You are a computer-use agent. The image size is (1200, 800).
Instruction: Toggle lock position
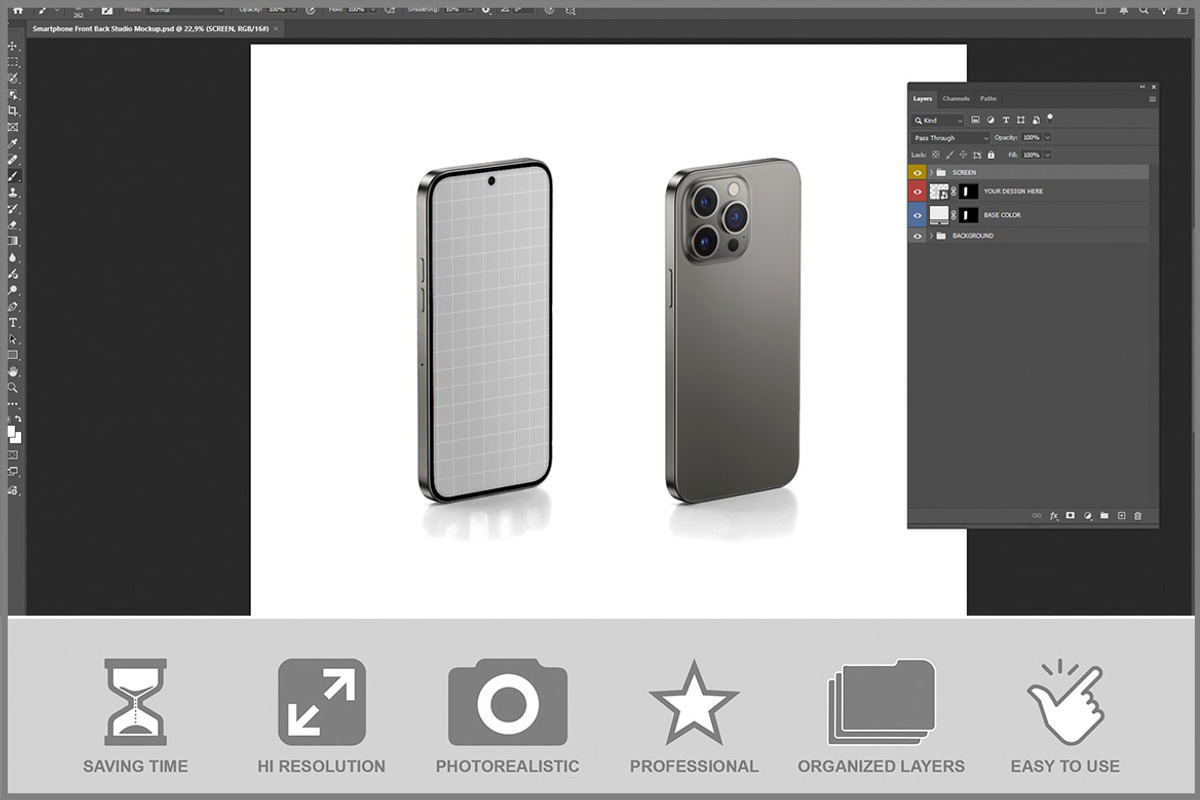(x=963, y=155)
